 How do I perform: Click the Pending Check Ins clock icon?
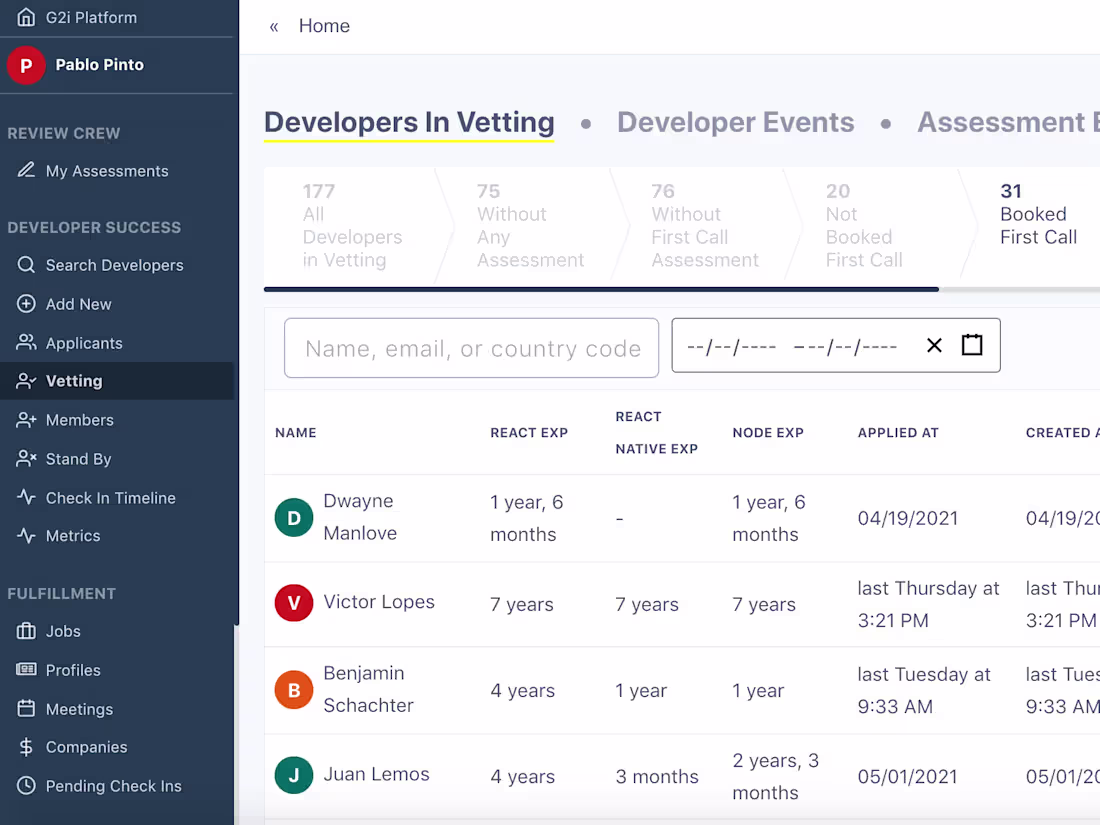pyautogui.click(x=26, y=786)
